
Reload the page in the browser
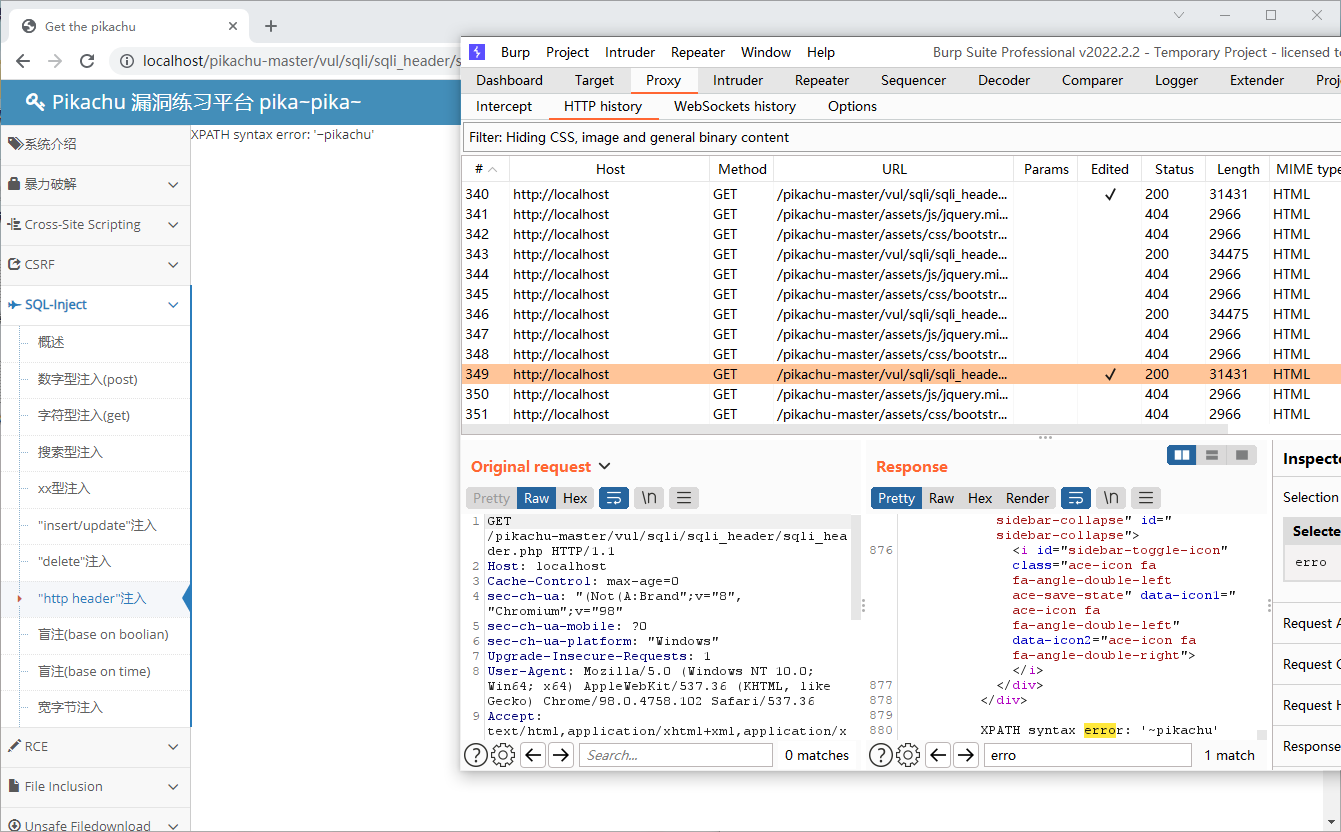tap(87, 61)
